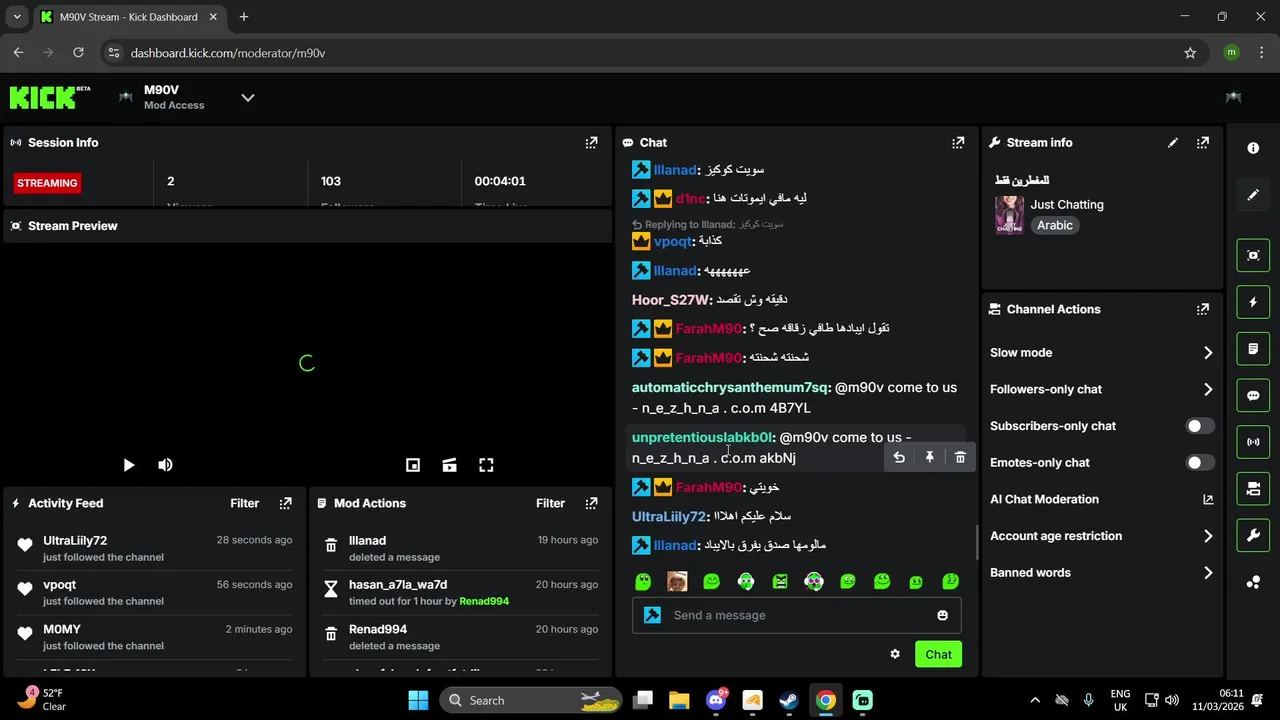Delete the unpretentiouslabkb0l message

coord(960,457)
